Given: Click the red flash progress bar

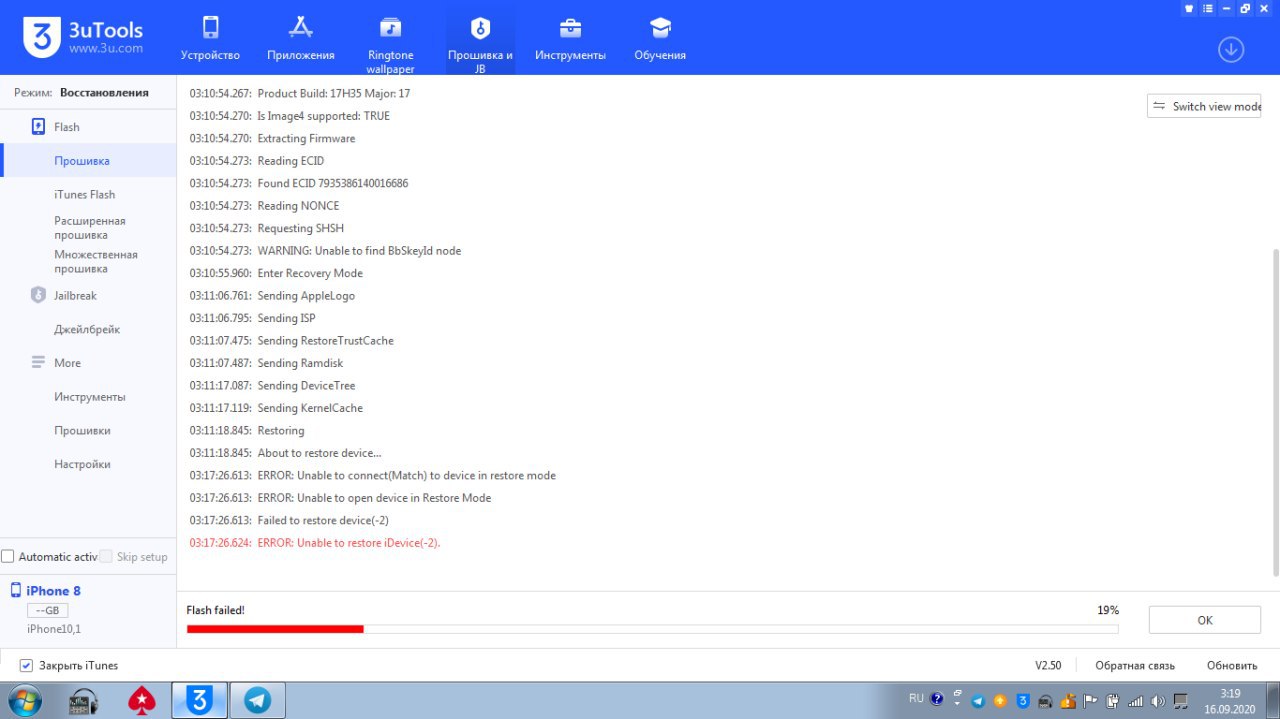Looking at the screenshot, I should pos(275,629).
